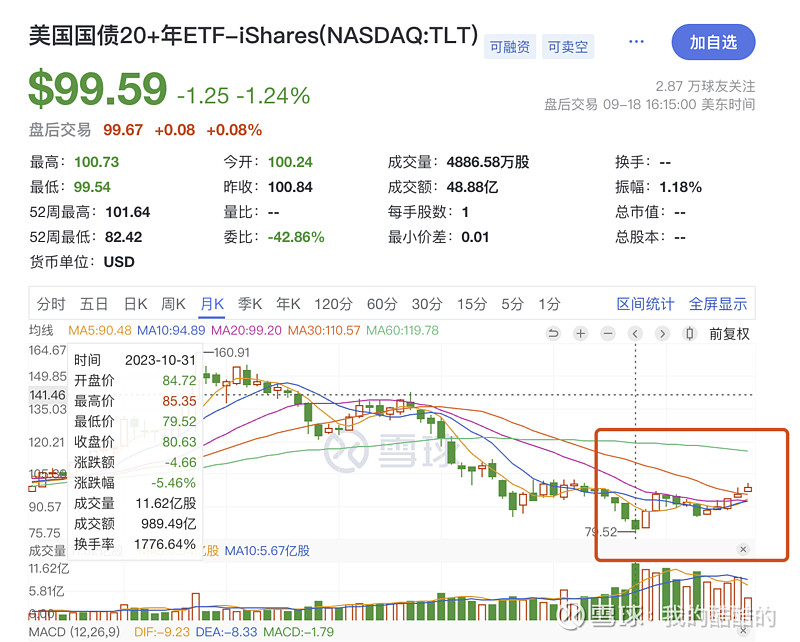Click the 今开 value 100.24
Image resolution: width=800 pixels, height=642 pixels.
(x=290, y=162)
